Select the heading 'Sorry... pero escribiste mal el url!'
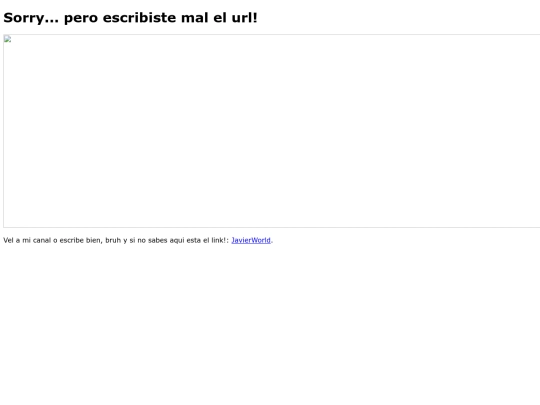 [131, 18]
